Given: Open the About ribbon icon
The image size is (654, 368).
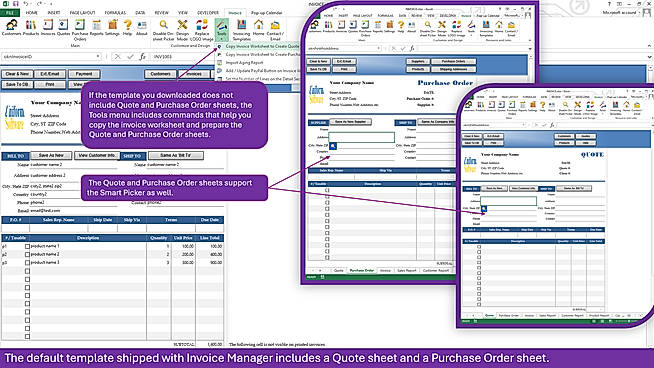Looking at the screenshot, I should tap(142, 28).
